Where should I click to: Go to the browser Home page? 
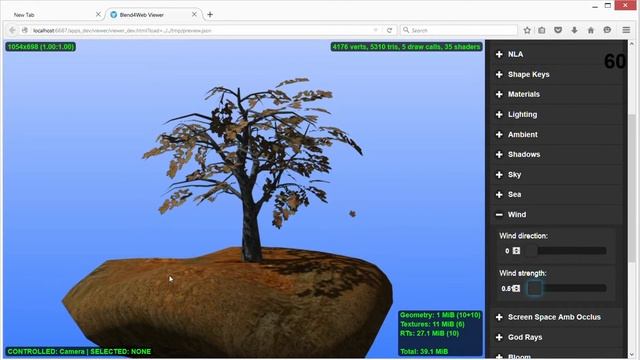591,30
